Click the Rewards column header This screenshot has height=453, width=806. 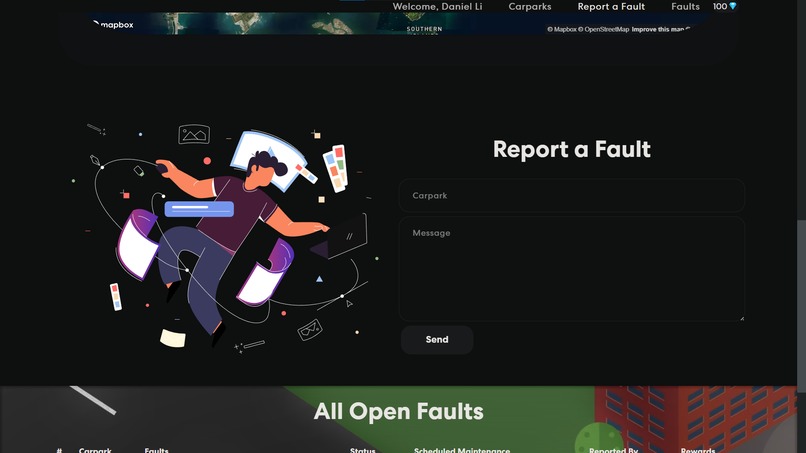(x=698, y=450)
